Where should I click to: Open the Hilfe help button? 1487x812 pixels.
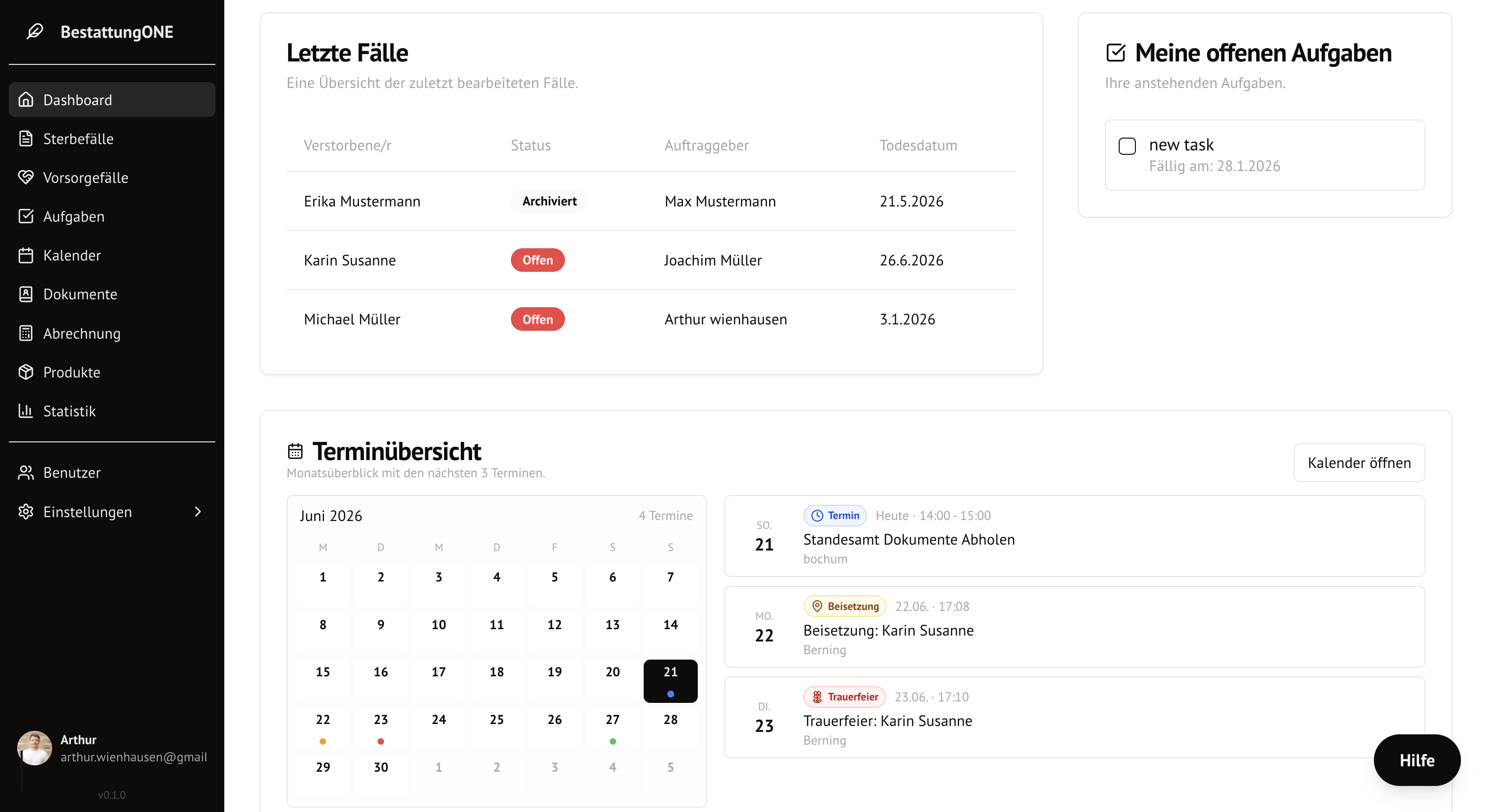click(x=1417, y=759)
